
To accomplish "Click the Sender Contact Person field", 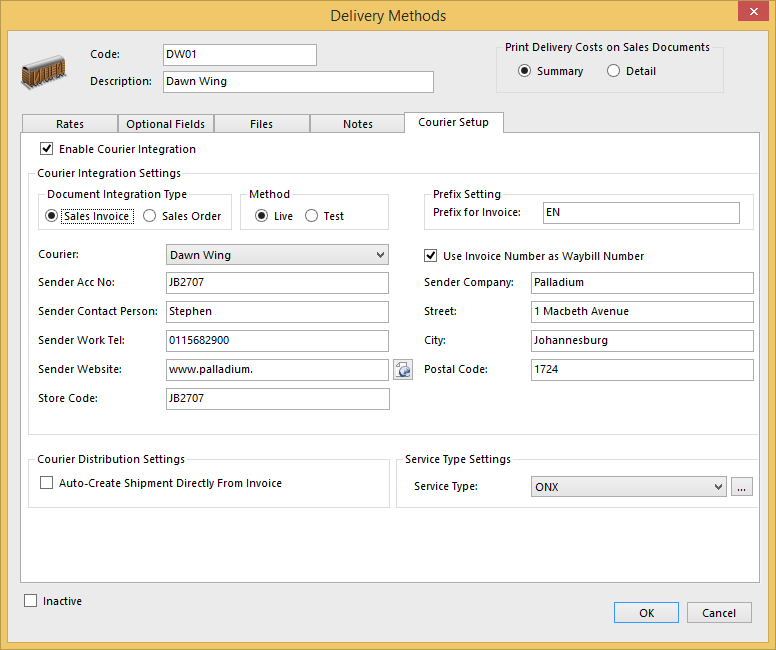I will (277, 312).
